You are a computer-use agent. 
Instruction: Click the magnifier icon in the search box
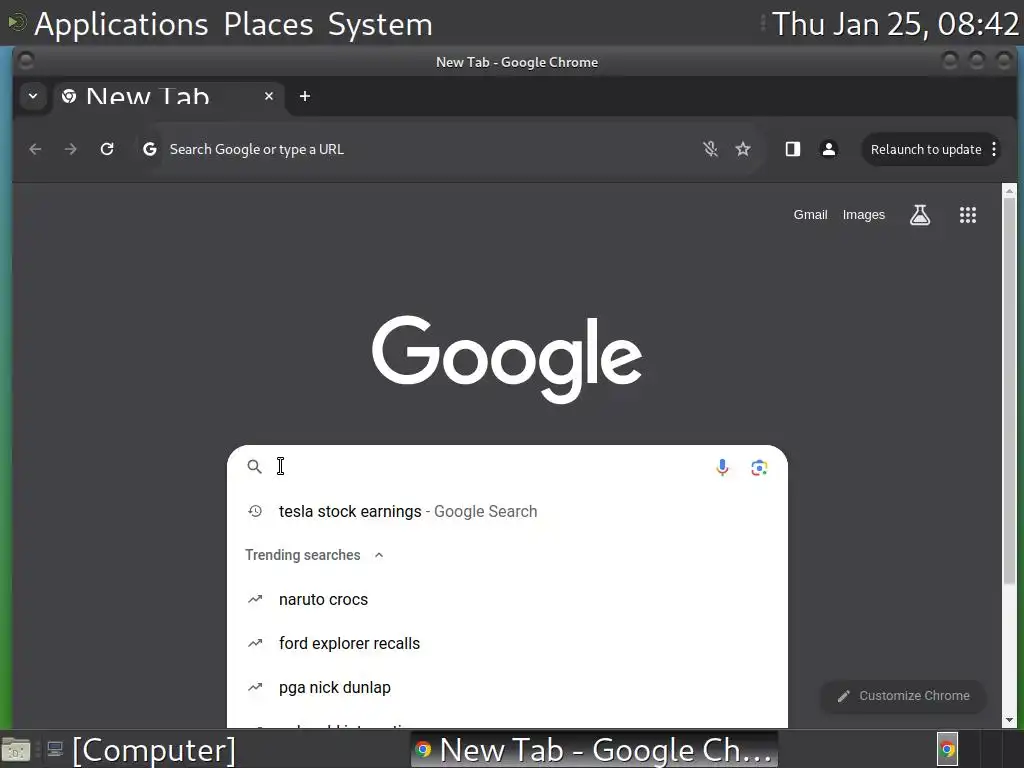pos(254,466)
